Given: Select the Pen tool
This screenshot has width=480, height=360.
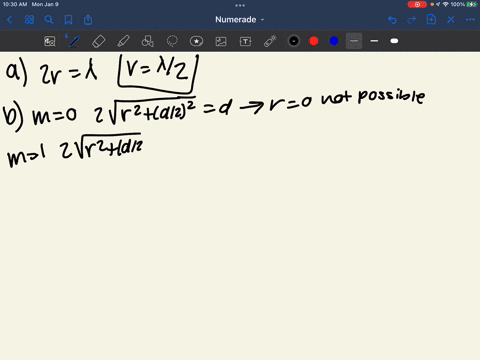Looking at the screenshot, I should pyautogui.click(x=74, y=41).
